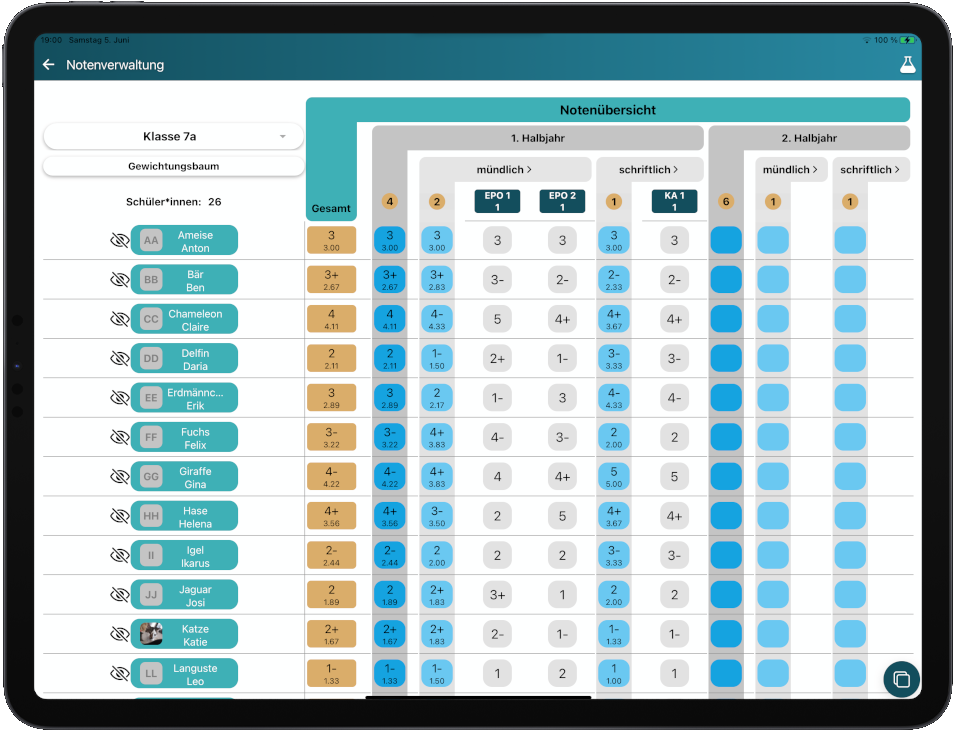
Task: Toggle visibility eye for Fuchs Felix
Action: coord(120,437)
